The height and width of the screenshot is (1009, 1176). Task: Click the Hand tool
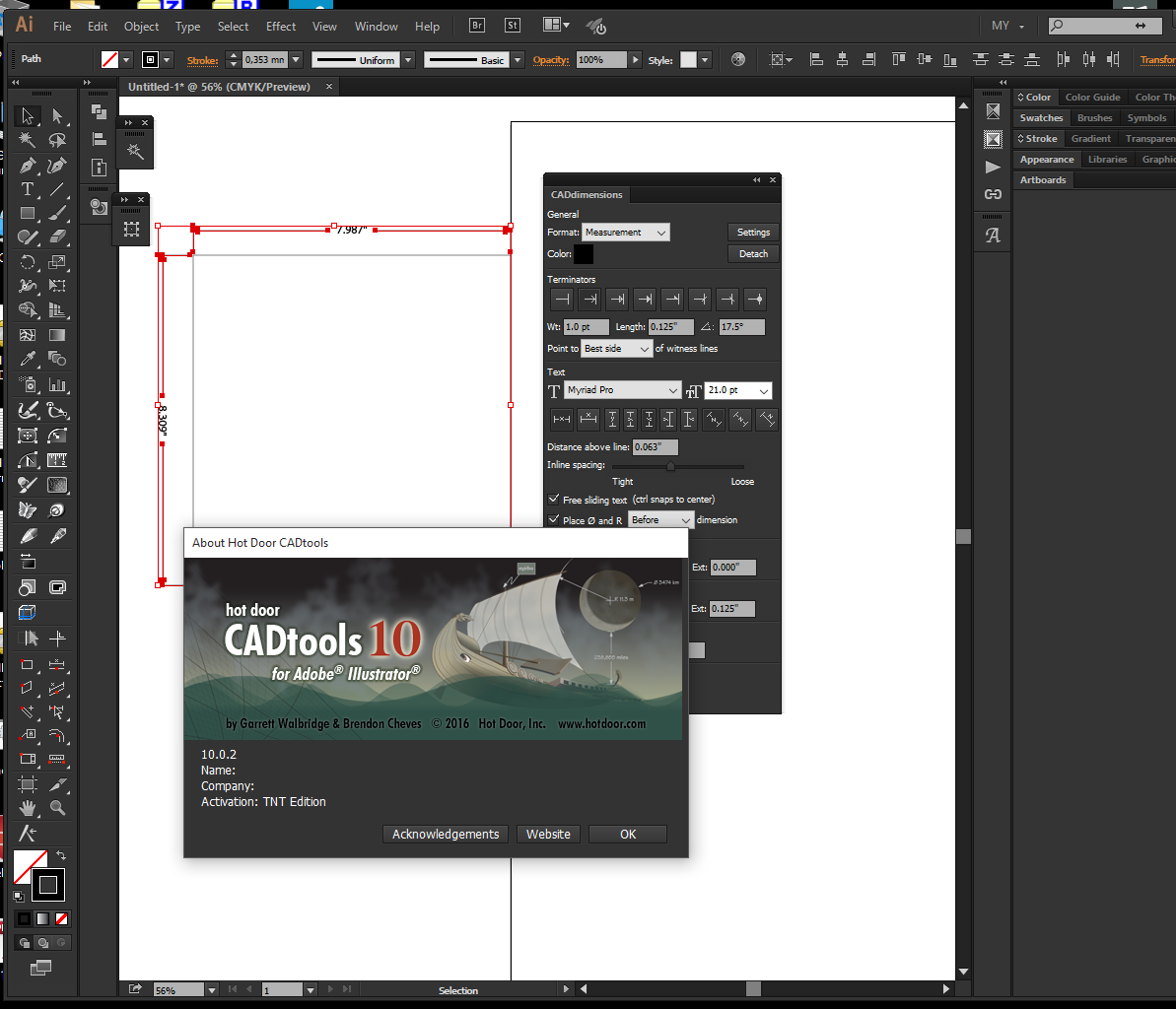coord(28,808)
